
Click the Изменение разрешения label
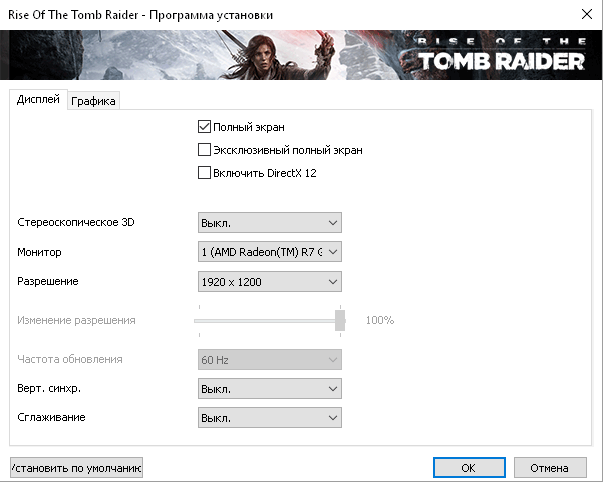click(x=76, y=320)
